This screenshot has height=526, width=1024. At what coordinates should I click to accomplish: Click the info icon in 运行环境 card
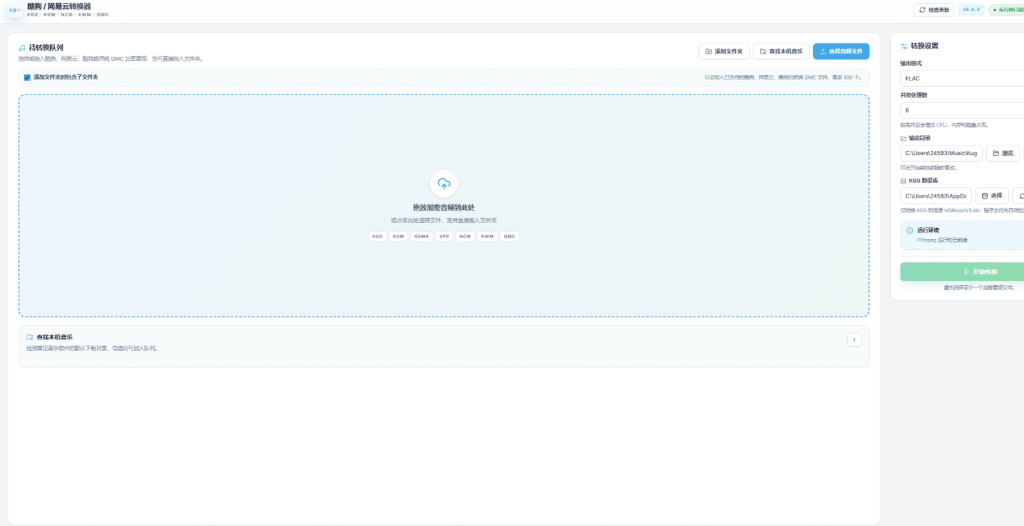point(910,231)
